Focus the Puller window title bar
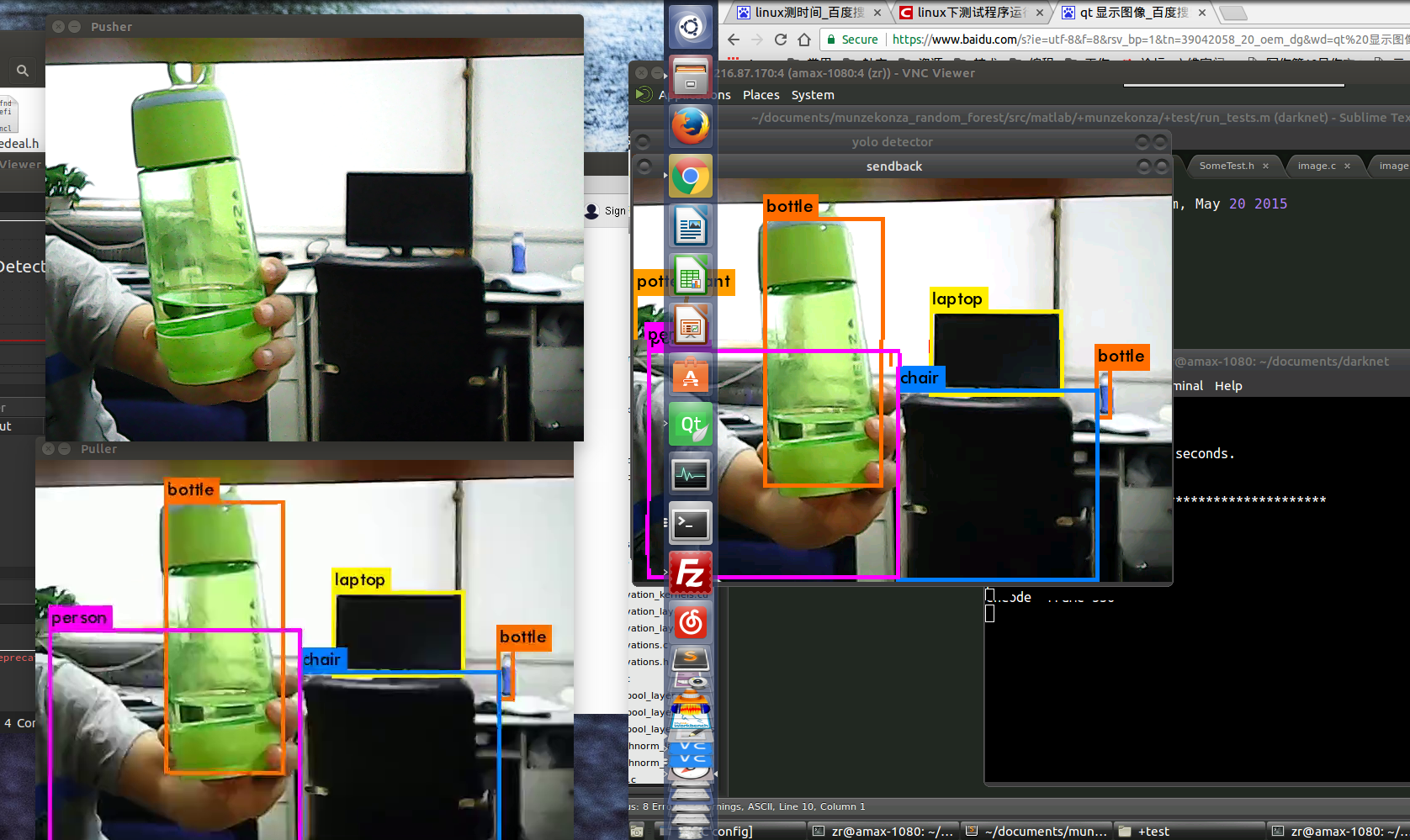This screenshot has width=1410, height=840. 305,449
